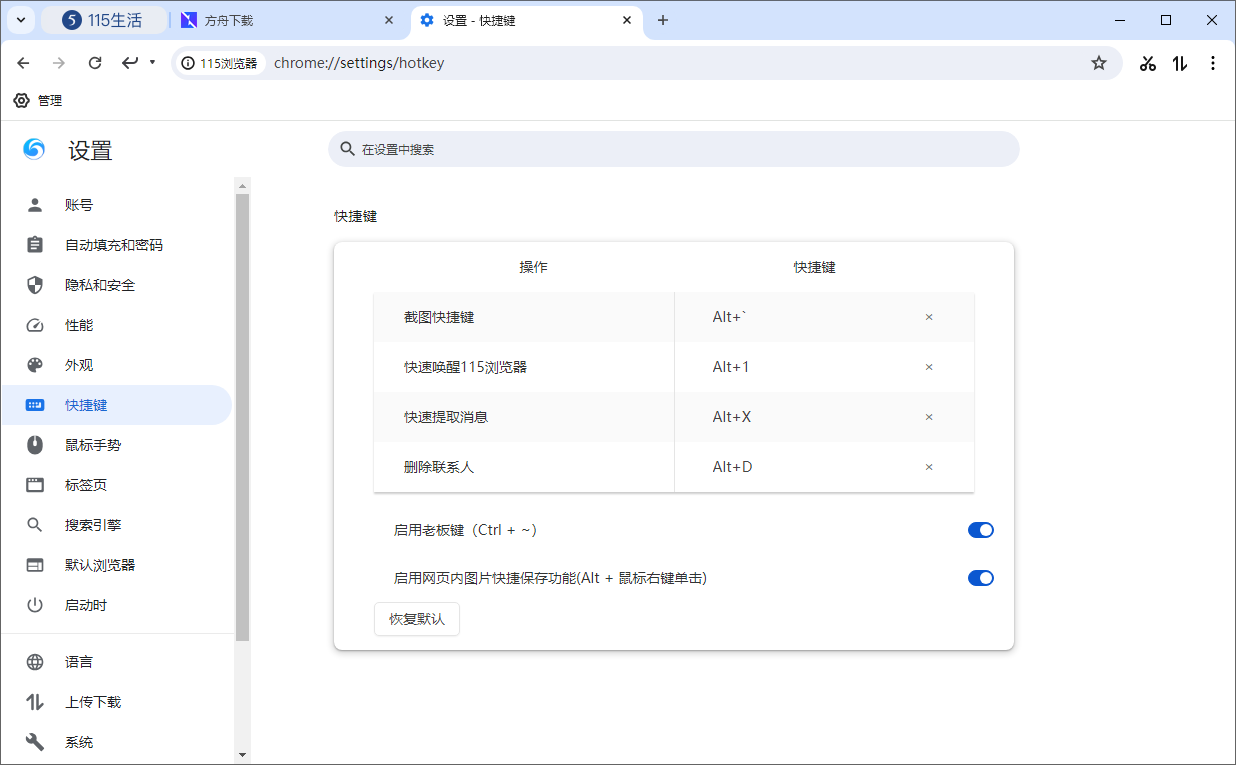The width and height of the screenshot is (1236, 765).
Task: Open the tab search chevron
Action: [x=20, y=20]
